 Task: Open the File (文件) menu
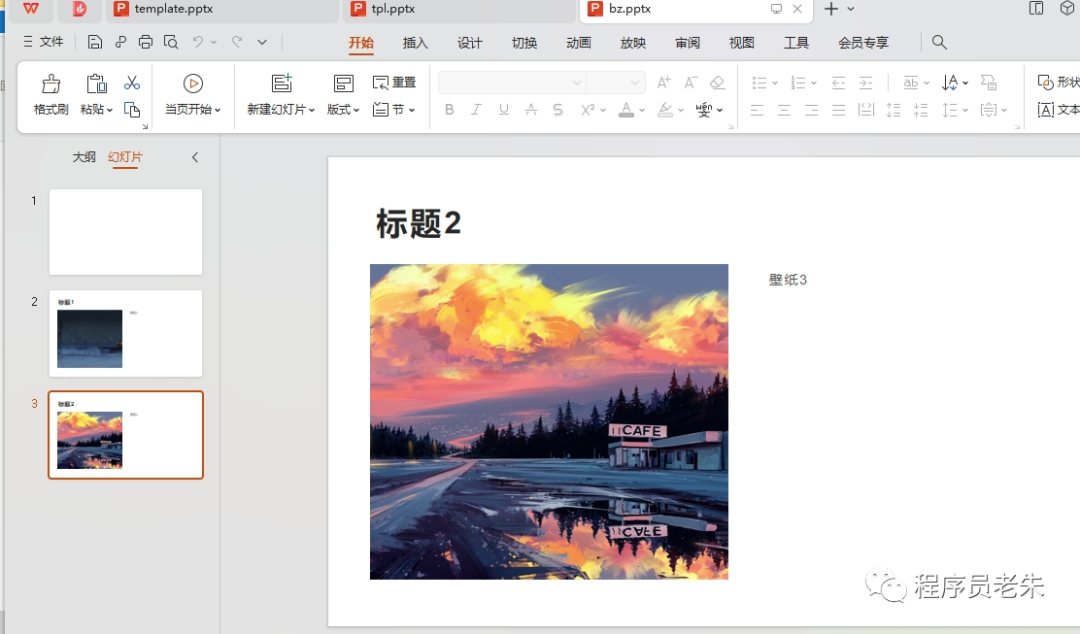[43, 42]
